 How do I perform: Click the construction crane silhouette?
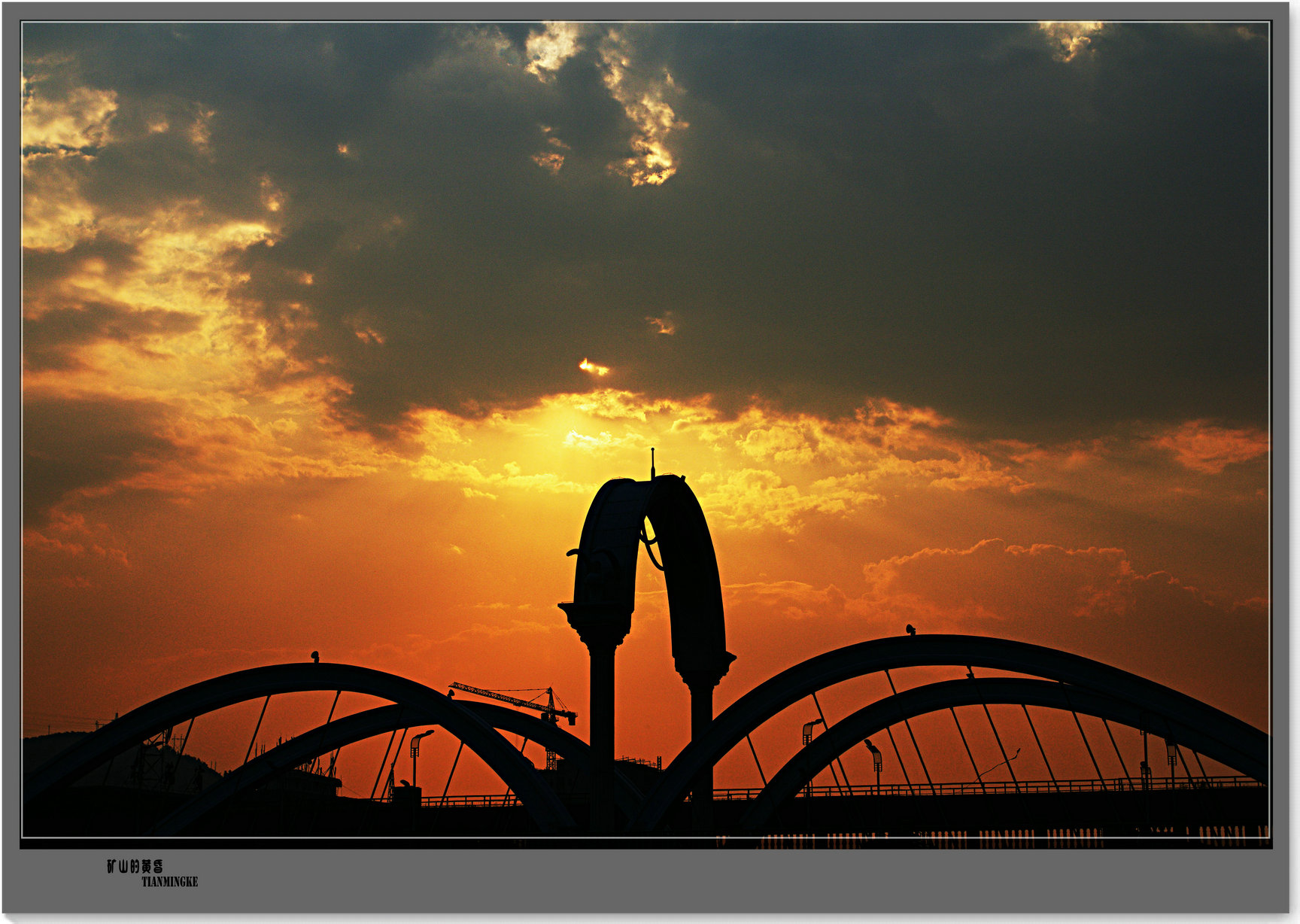tap(519, 700)
